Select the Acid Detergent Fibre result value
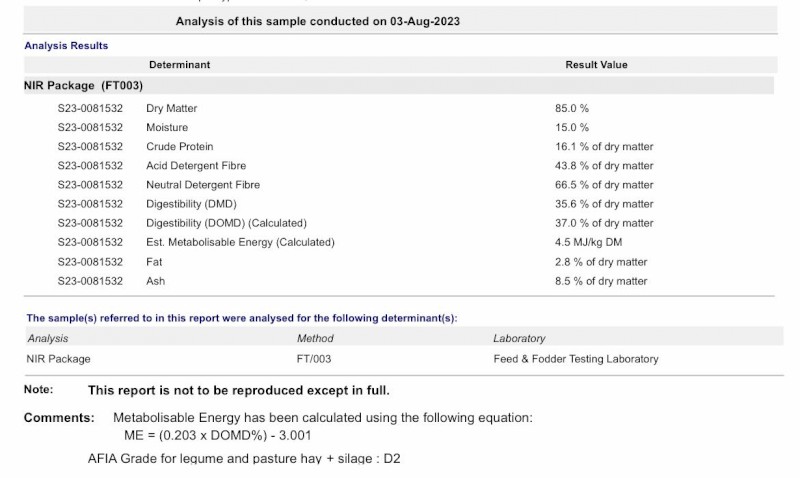The height and width of the screenshot is (478, 800). tap(604, 166)
